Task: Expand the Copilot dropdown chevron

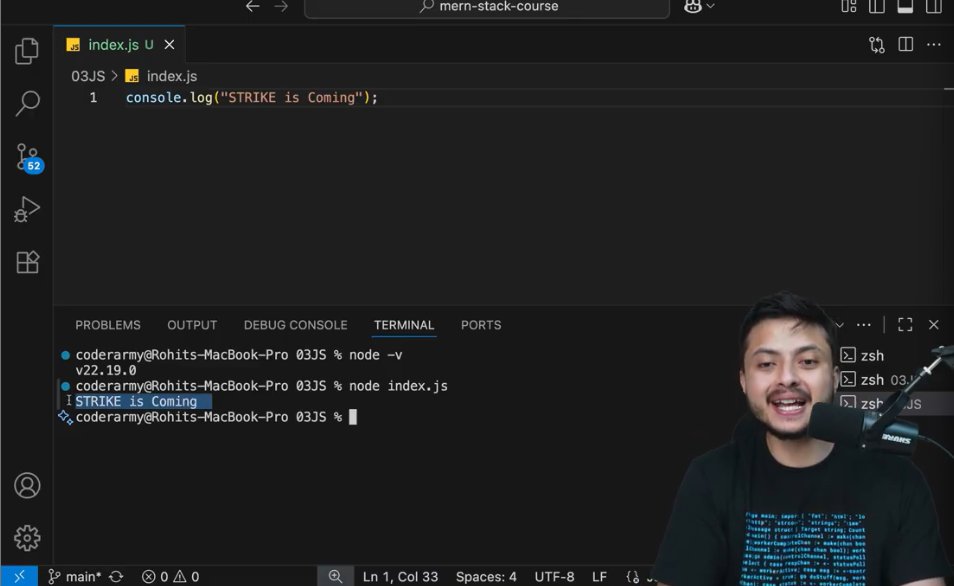Action: coord(710,7)
